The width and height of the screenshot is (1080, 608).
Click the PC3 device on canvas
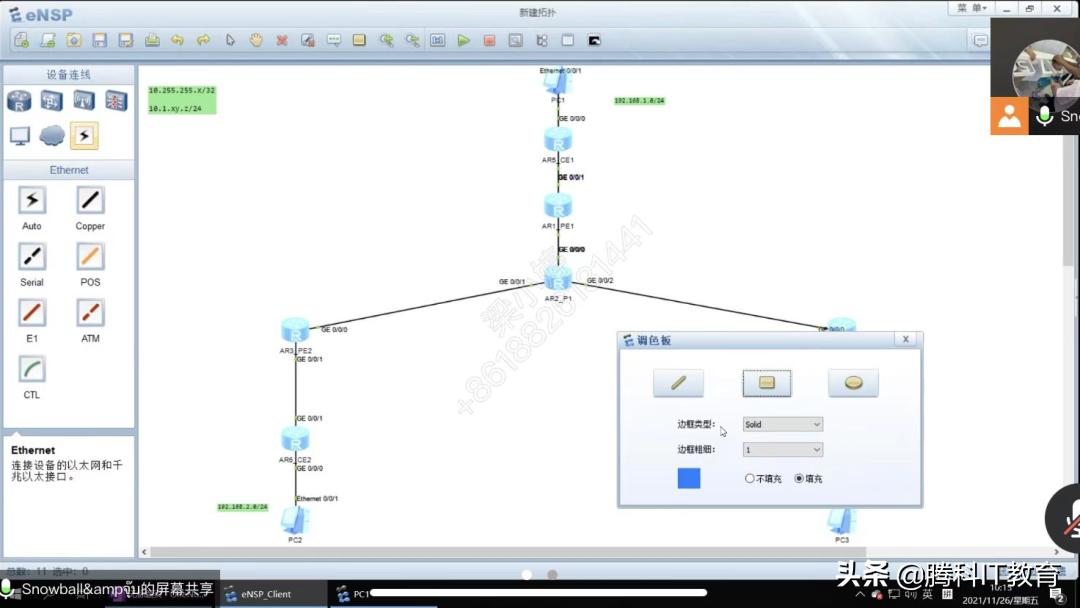(x=842, y=521)
